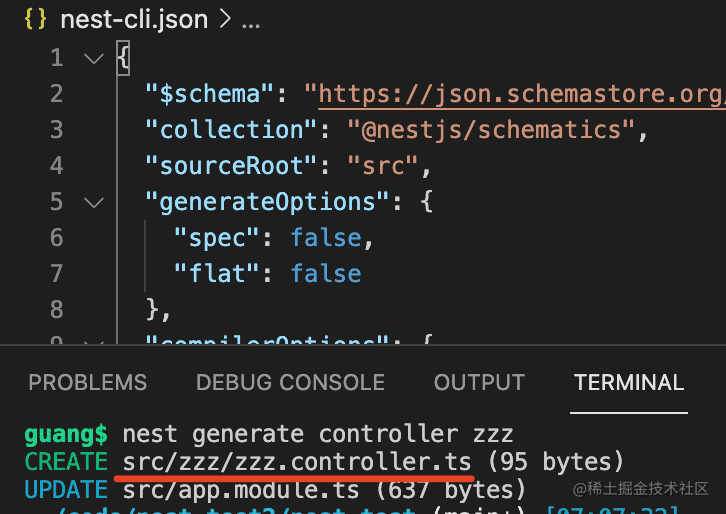Click line number 3 in the gutter
The image size is (726, 514).
click(56, 130)
